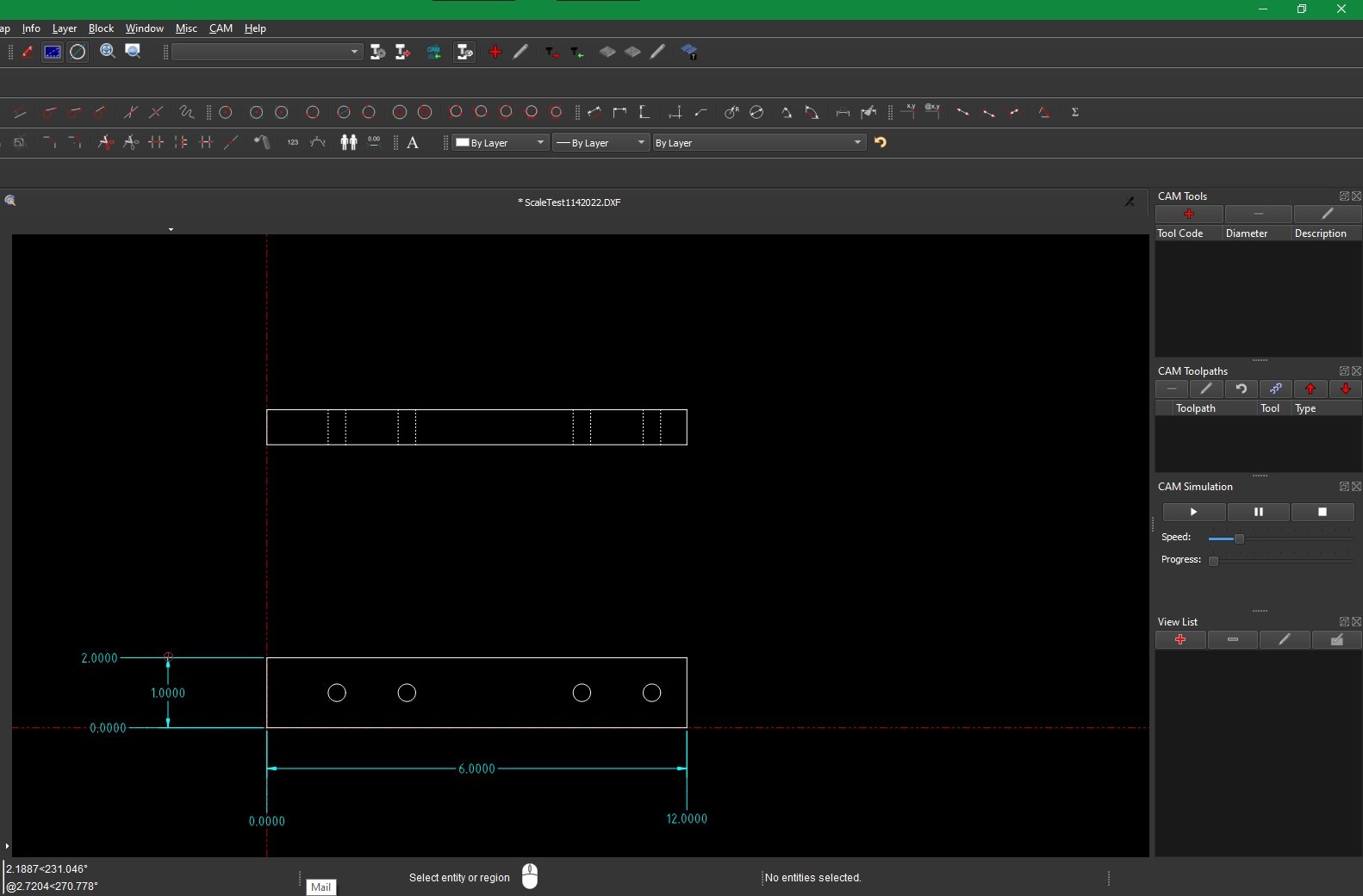Screen dimensions: 1363x896
Task: Open the line weight By Layer dropdown
Action: pyautogui.click(x=601, y=143)
